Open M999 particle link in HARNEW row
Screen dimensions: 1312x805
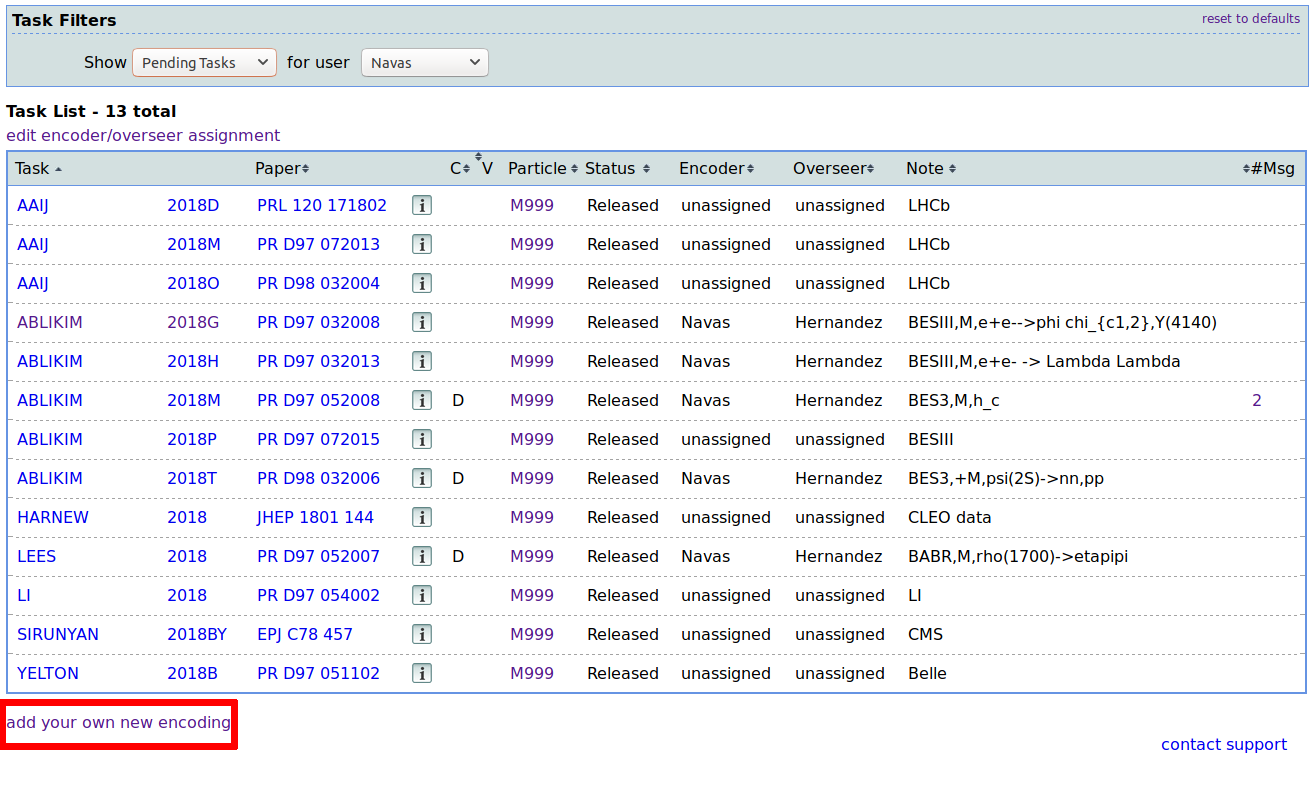532,517
